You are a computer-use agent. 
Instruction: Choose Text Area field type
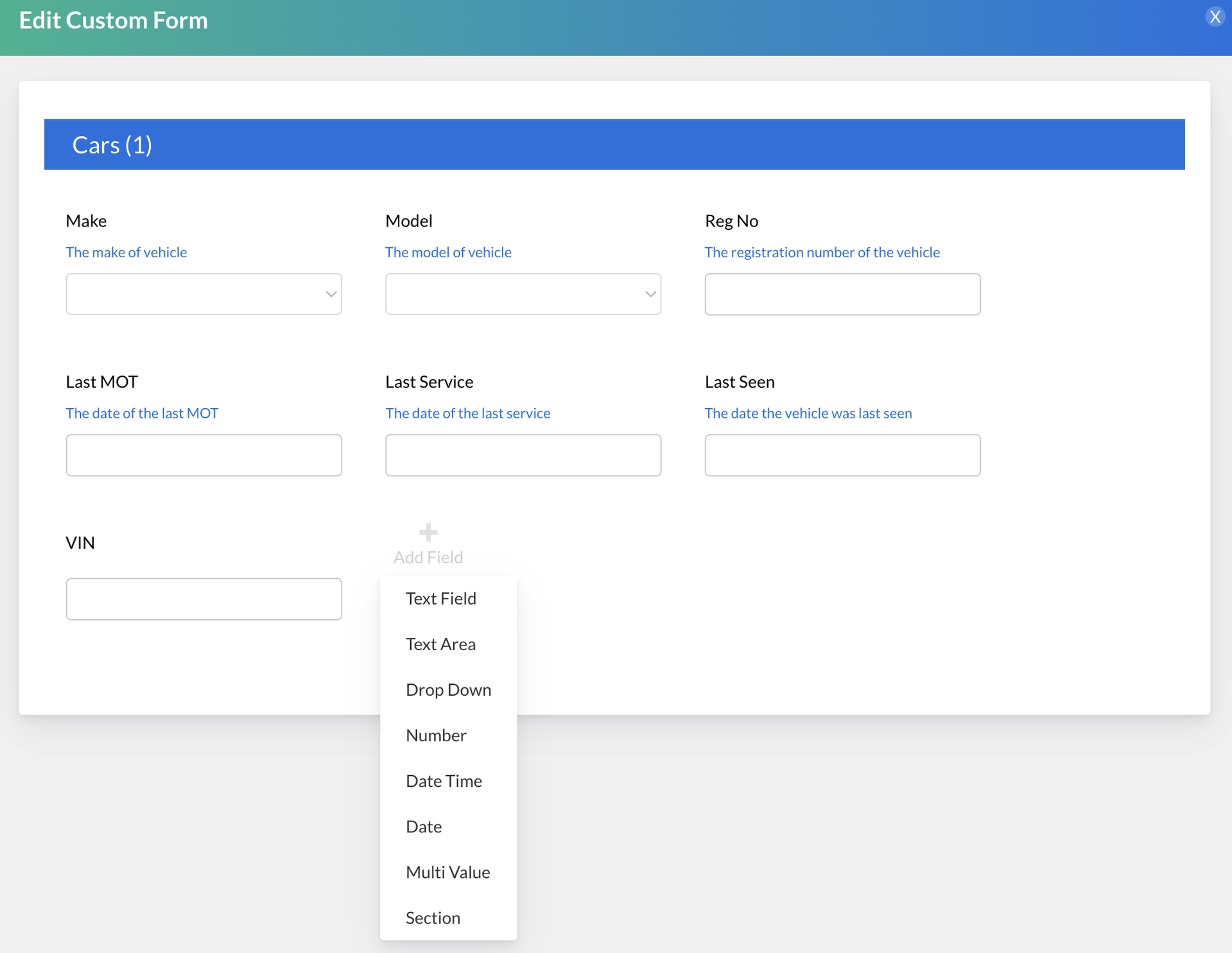coord(440,644)
